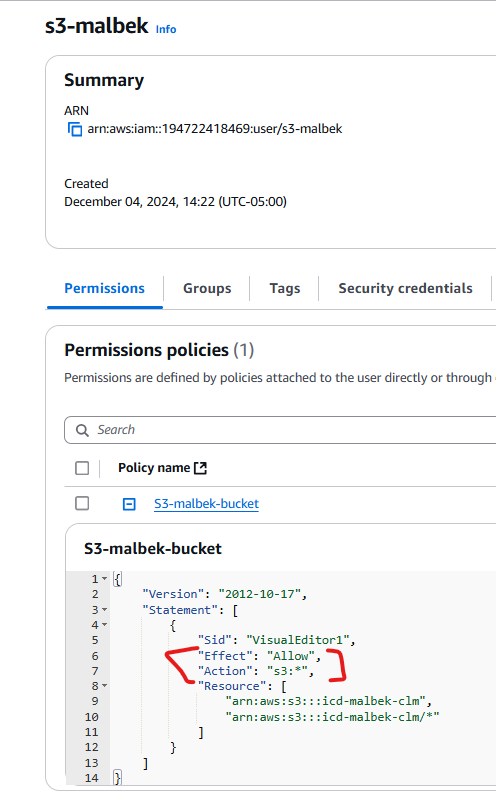Click the "Version": "2012-10-17" line

tap(224, 594)
